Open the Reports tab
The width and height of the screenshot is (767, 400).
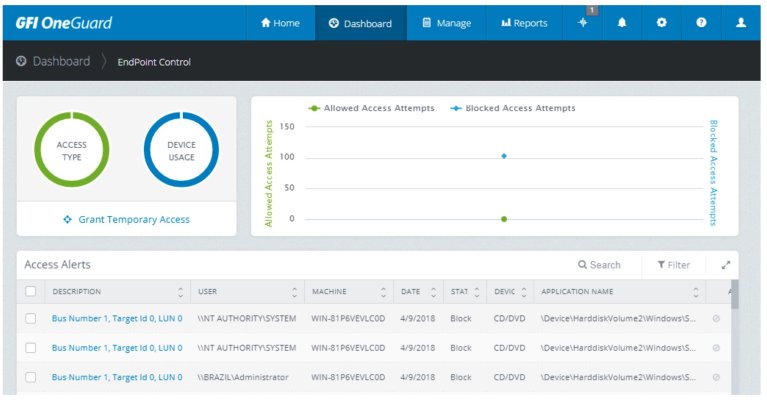pyautogui.click(x=524, y=23)
